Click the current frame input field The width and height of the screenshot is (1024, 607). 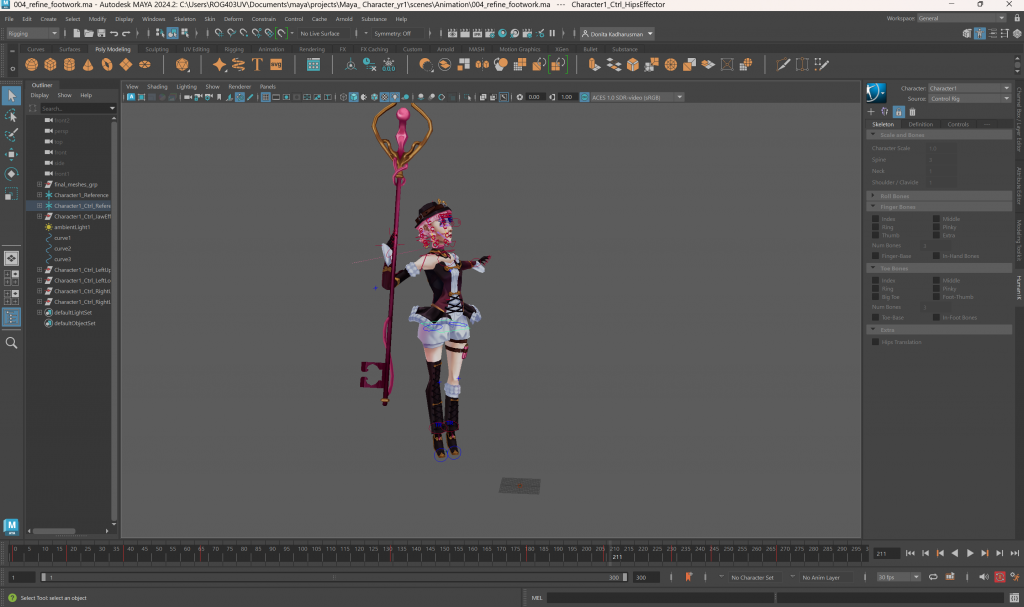(x=886, y=553)
